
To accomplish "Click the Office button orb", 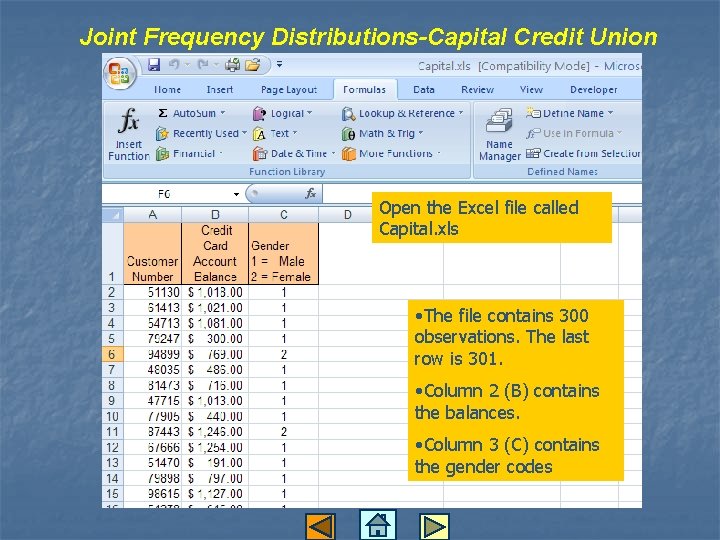I will tap(119, 73).
